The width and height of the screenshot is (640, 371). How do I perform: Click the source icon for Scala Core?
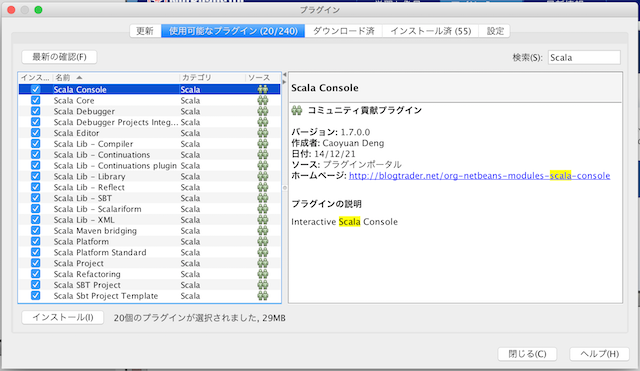[263, 100]
